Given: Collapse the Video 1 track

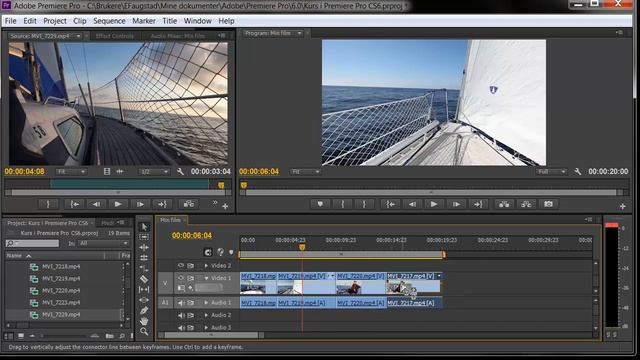Looking at the screenshot, I should pyautogui.click(x=206, y=278).
